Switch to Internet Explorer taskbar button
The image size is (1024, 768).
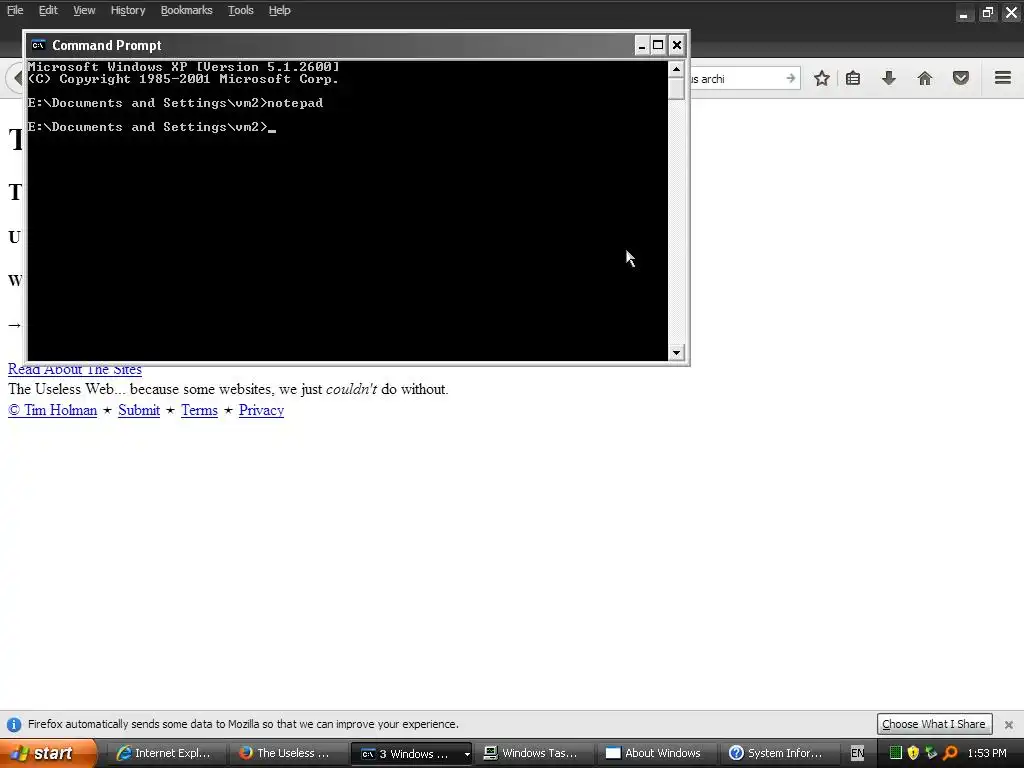pyautogui.click(x=165, y=753)
